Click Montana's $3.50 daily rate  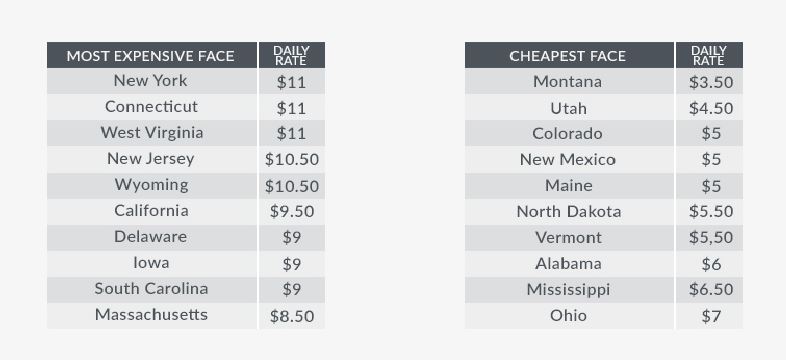coord(710,81)
